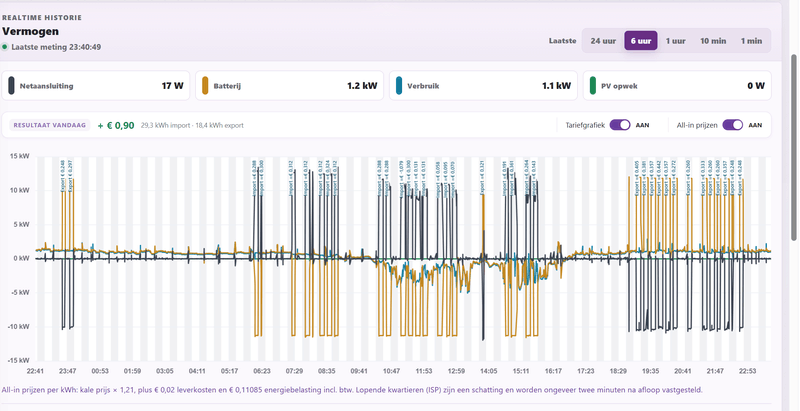This screenshot has height=411, width=800.
Task: Click the dark Netaansluiting legend color pill
Action: pos(11,86)
